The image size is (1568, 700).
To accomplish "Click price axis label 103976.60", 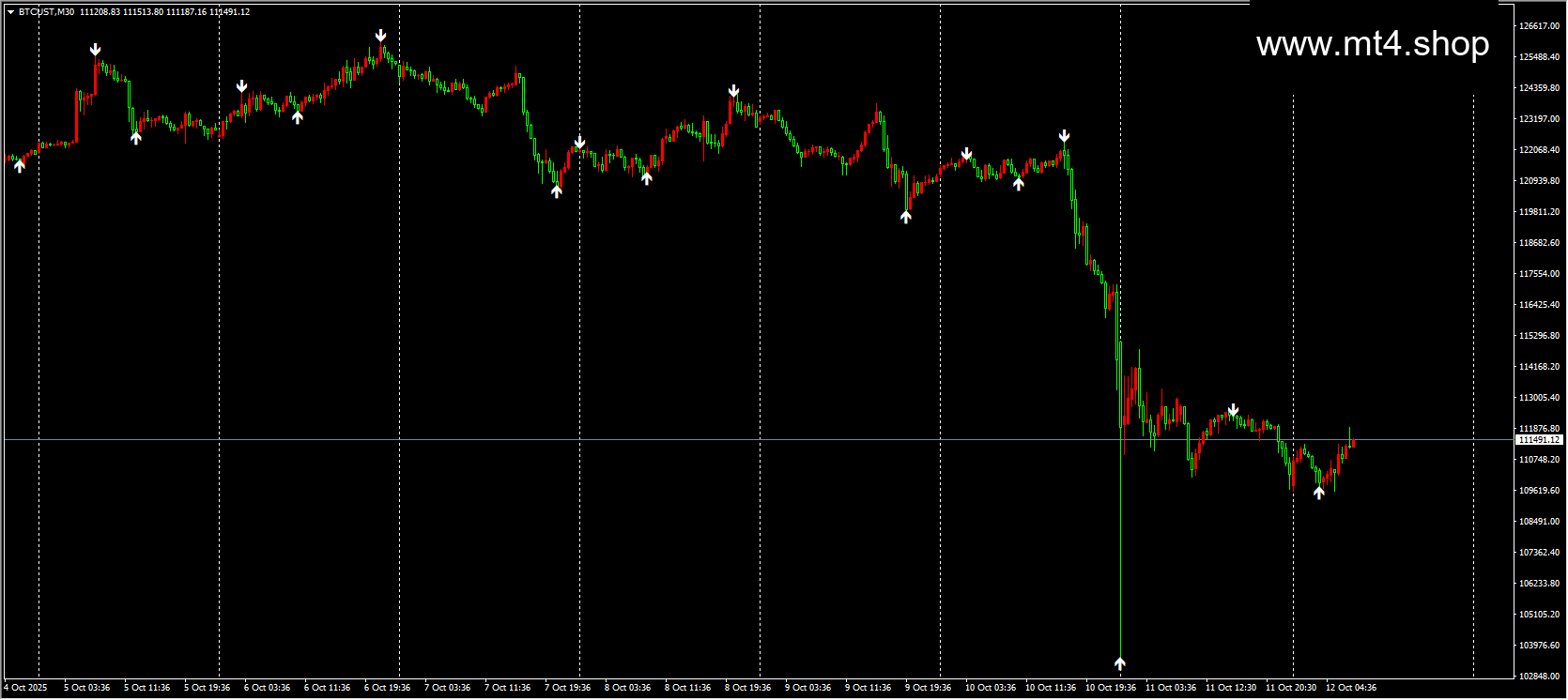I will [1540, 646].
